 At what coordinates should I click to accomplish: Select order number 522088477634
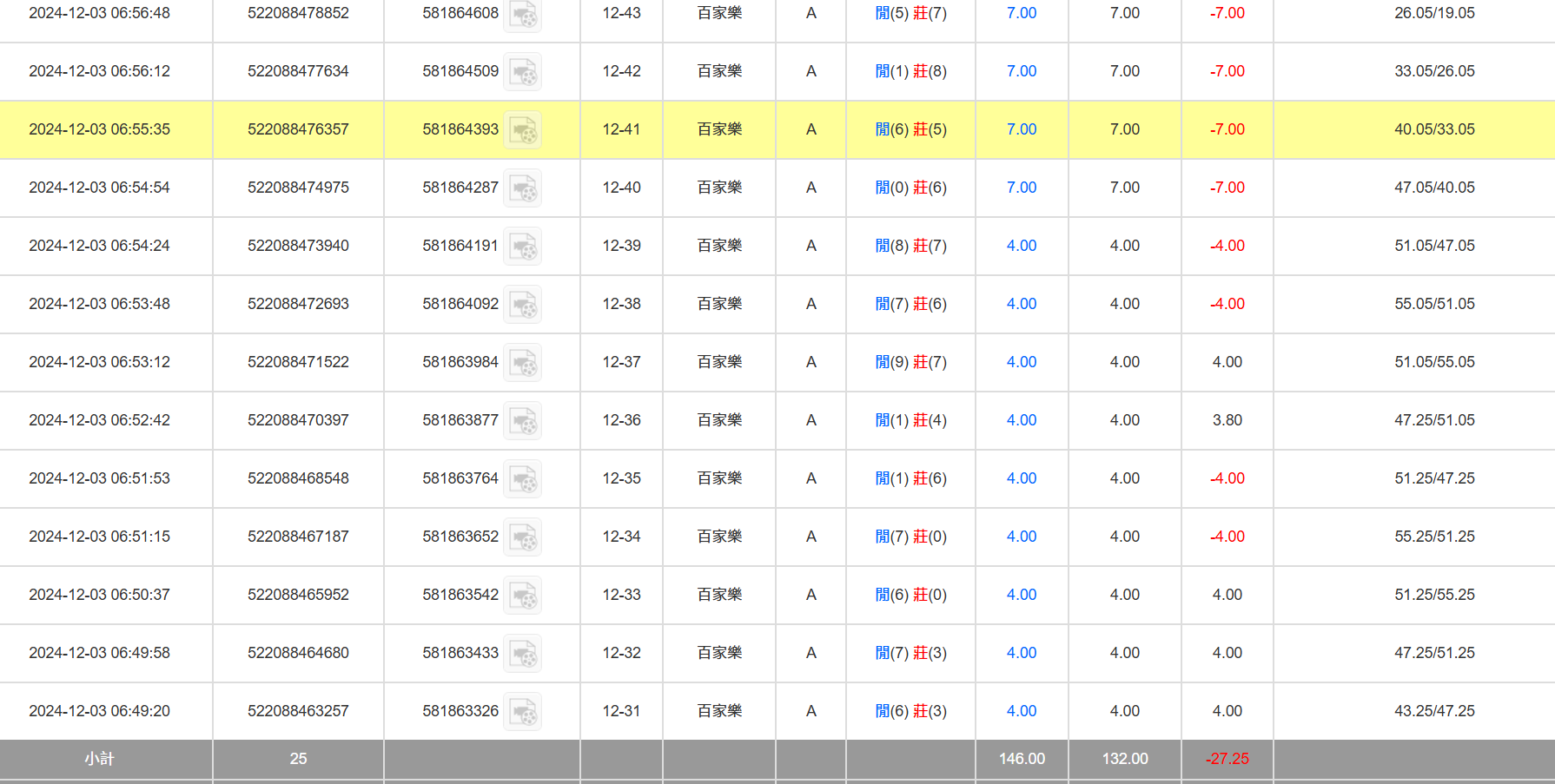pyautogui.click(x=298, y=71)
